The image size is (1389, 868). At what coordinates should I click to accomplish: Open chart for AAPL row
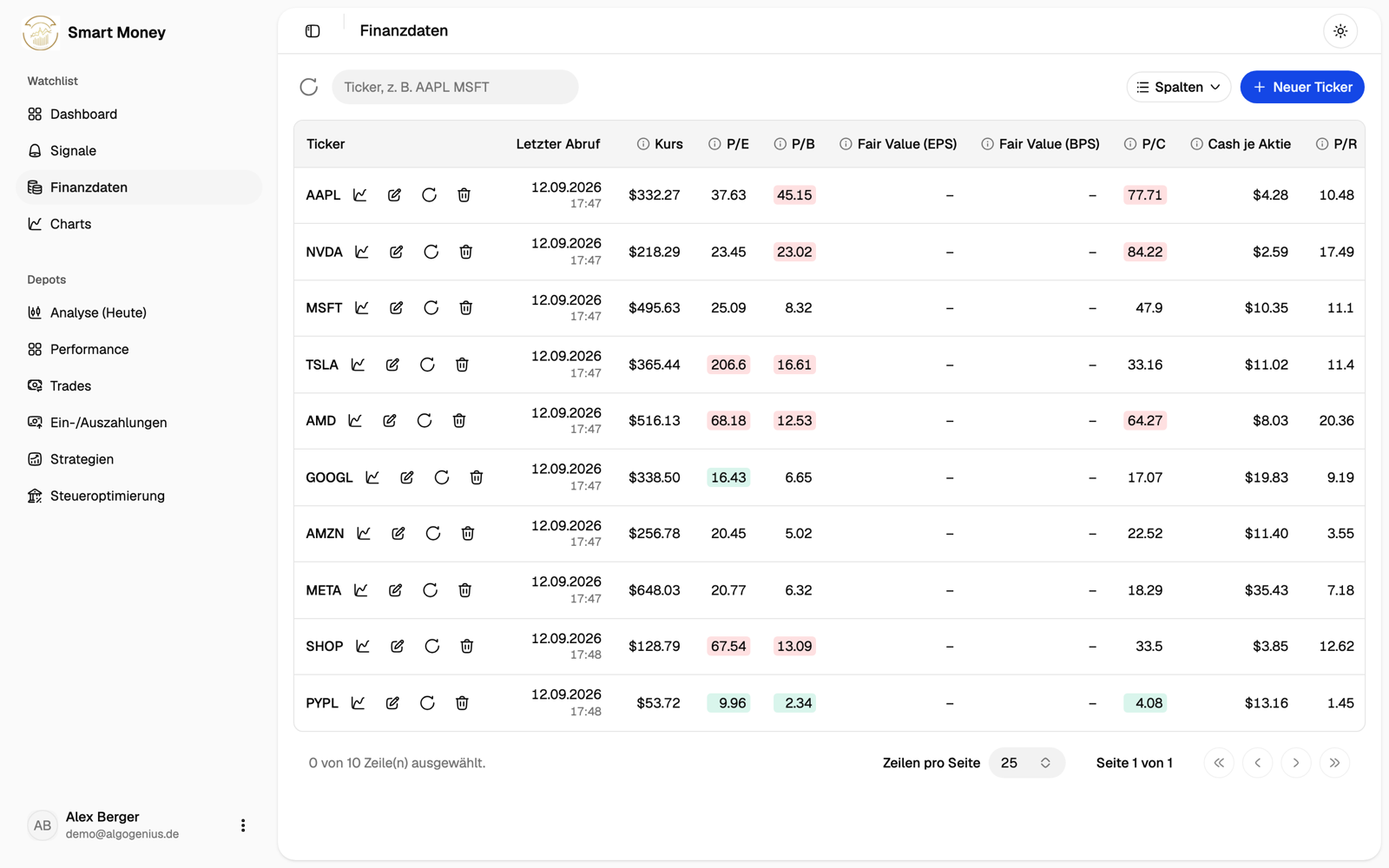point(360,195)
